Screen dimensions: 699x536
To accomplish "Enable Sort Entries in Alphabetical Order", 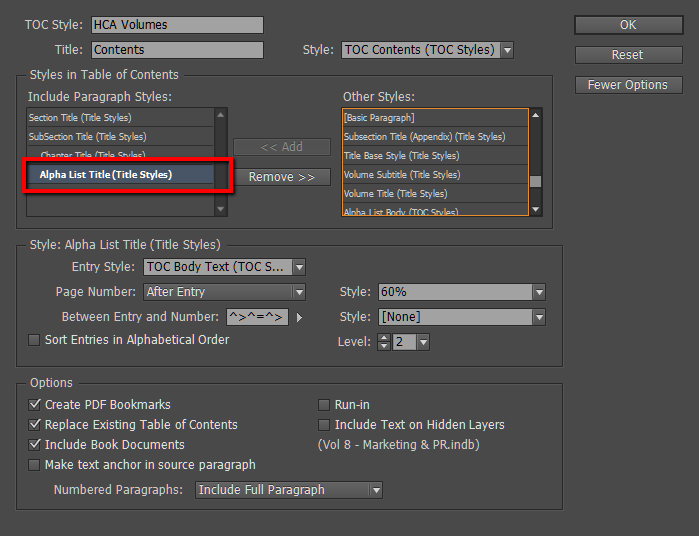I will (34, 340).
